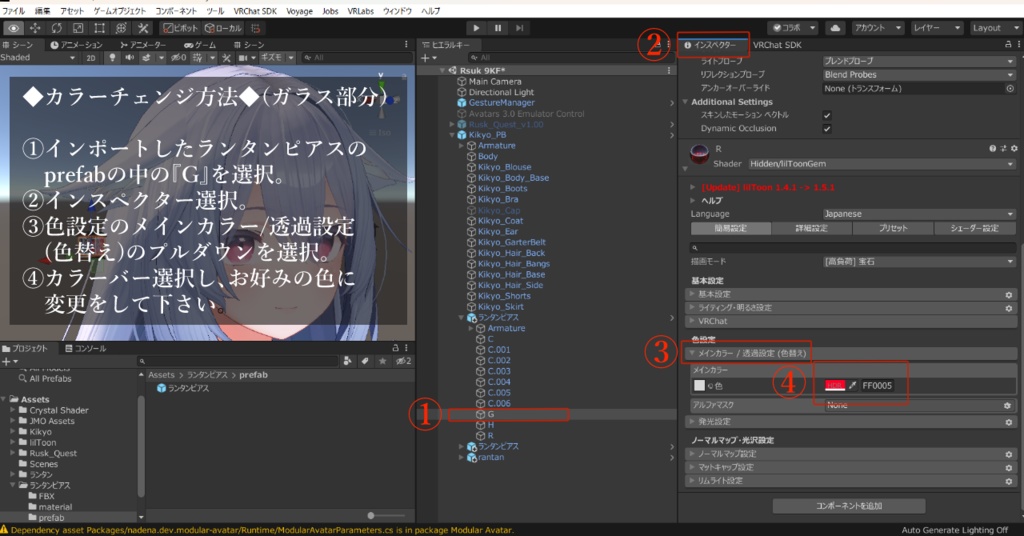Open gear for 基本設定 section
The width and height of the screenshot is (1024, 536).
coord(1009,294)
